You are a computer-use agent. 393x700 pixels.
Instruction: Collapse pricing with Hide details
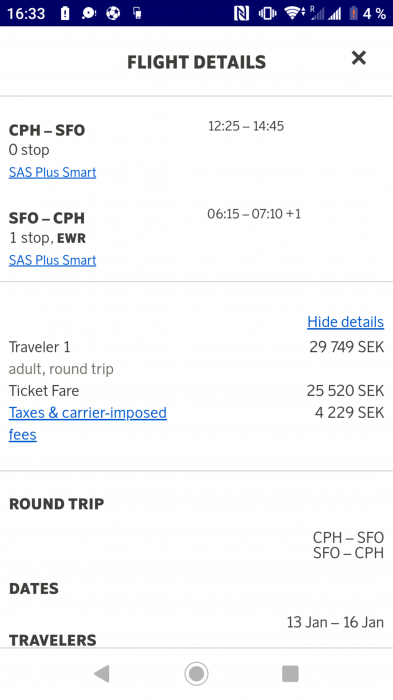[345, 322]
